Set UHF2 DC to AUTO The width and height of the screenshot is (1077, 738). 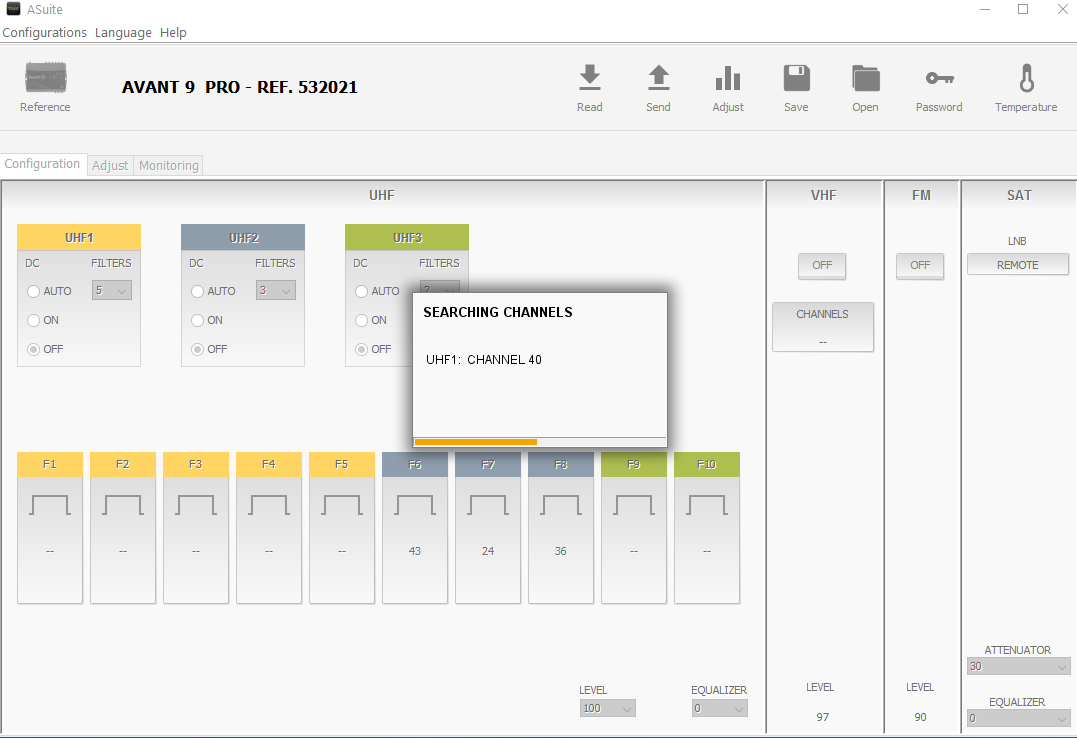(197, 291)
